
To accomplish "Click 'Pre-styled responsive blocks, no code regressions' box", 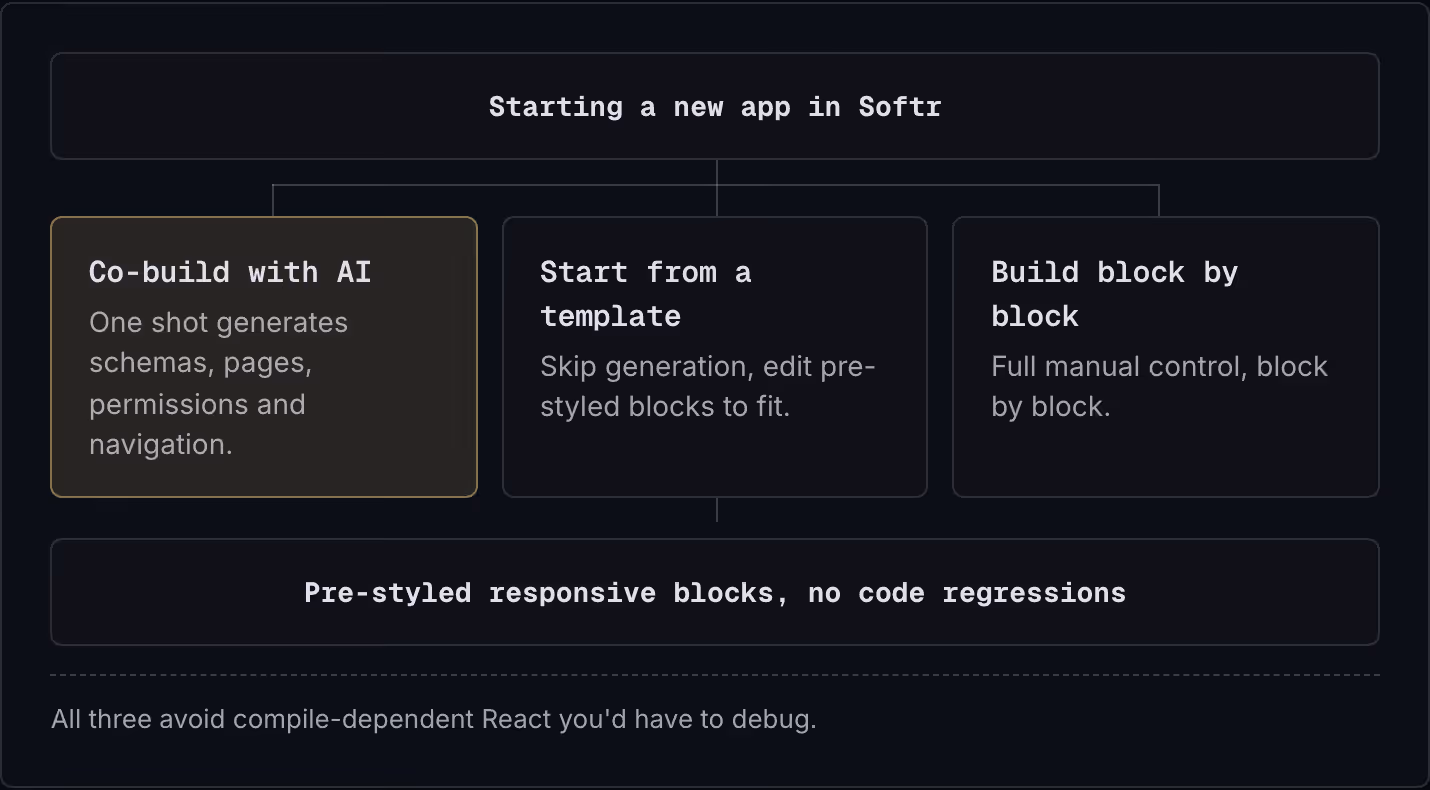I will coord(715,592).
